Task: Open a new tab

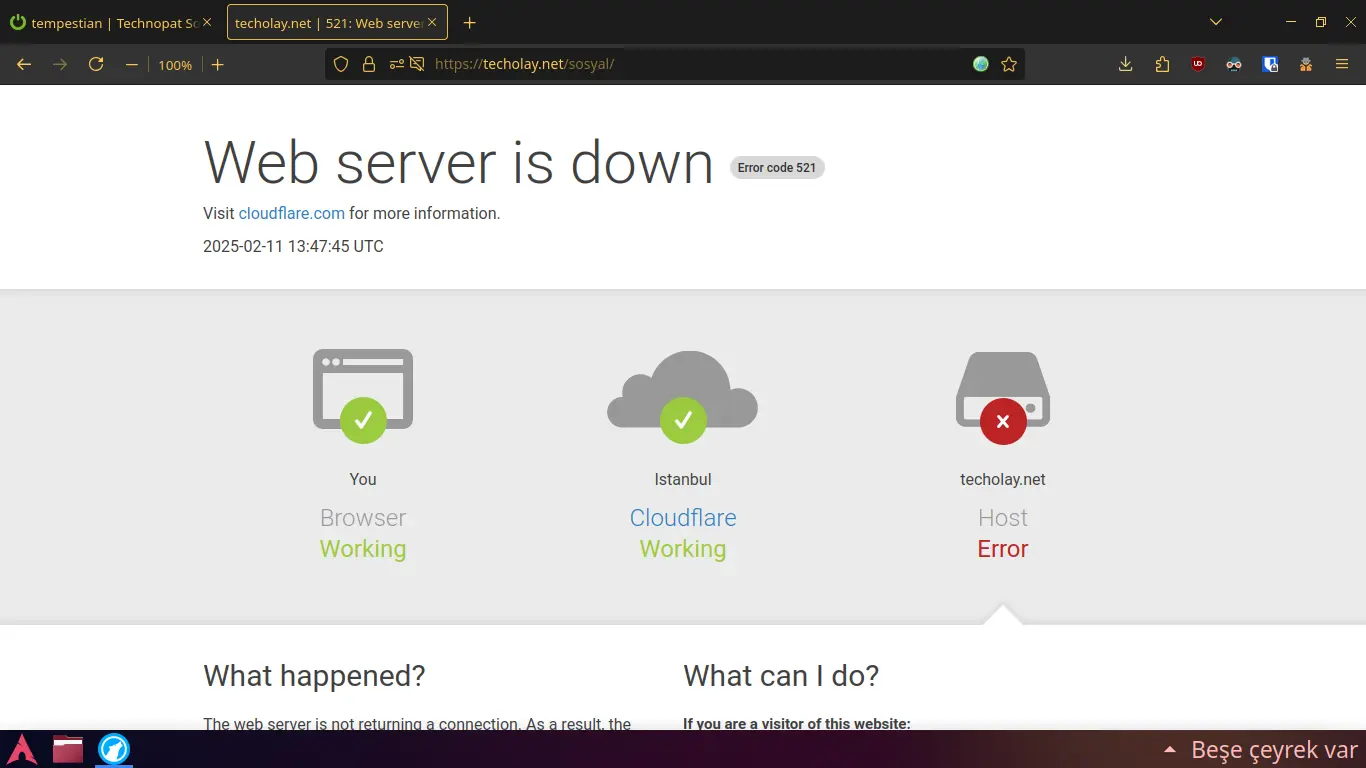Action: click(x=470, y=22)
